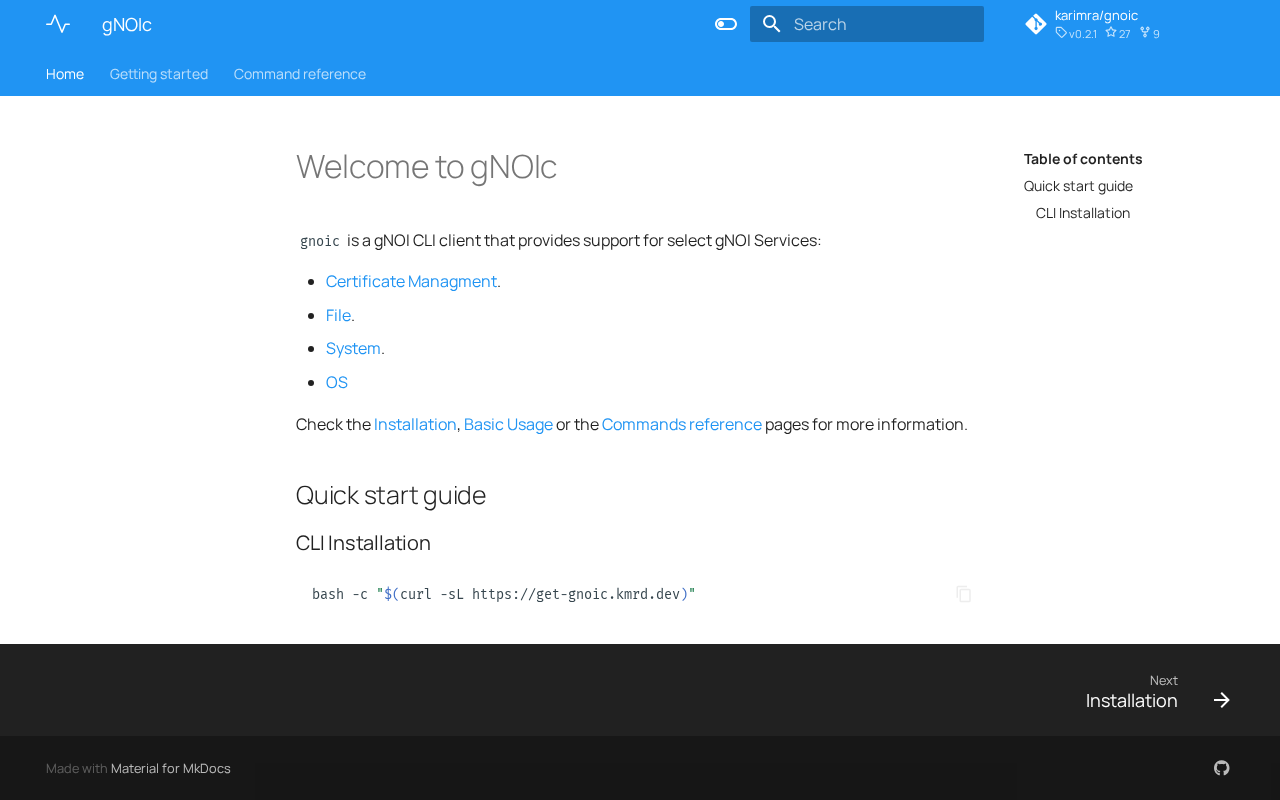Screen dimensions: 1280x800
Task: Visit the Material for MkDocs link
Action: [x=171, y=768]
